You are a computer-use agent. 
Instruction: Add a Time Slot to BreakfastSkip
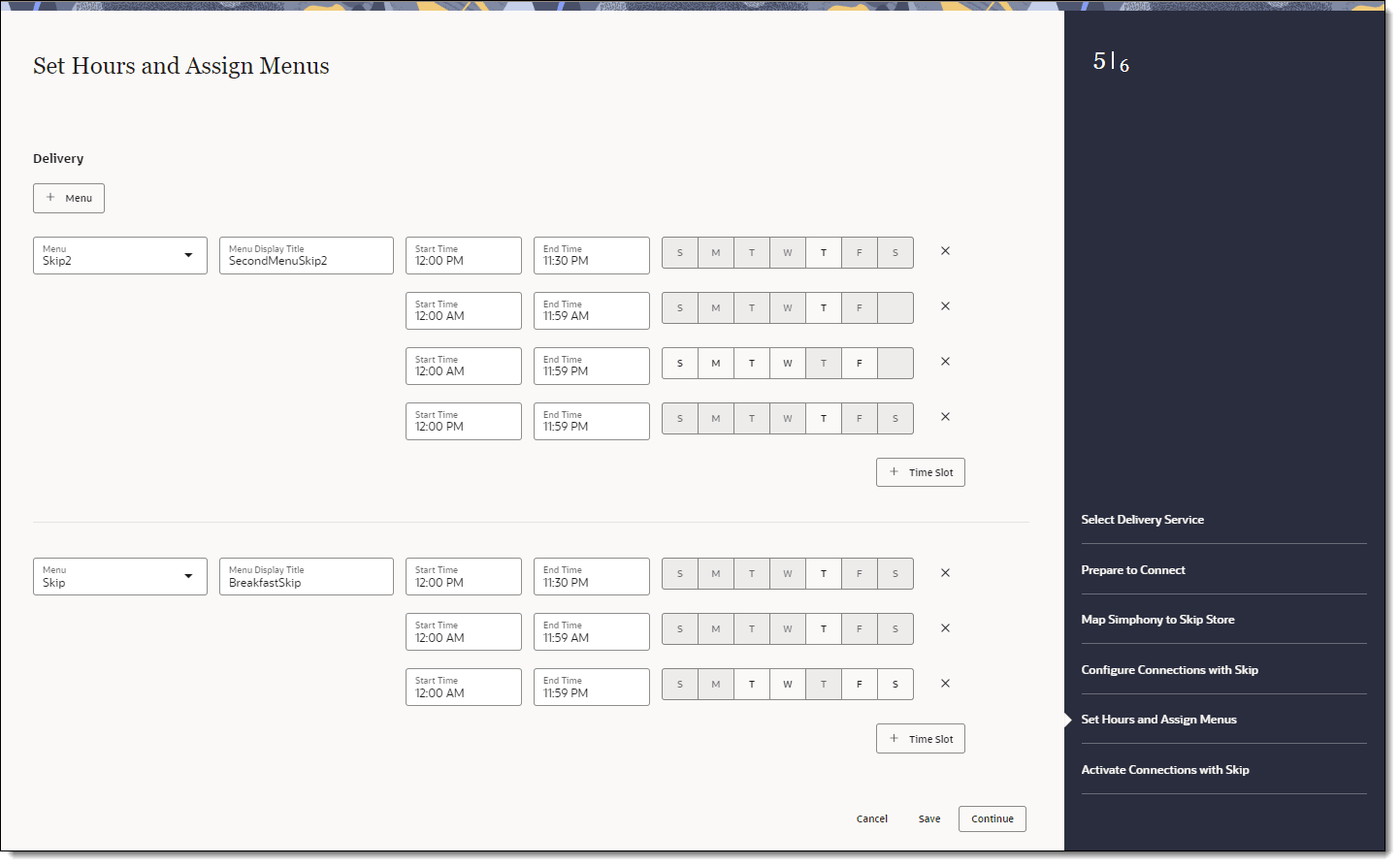pos(921,739)
